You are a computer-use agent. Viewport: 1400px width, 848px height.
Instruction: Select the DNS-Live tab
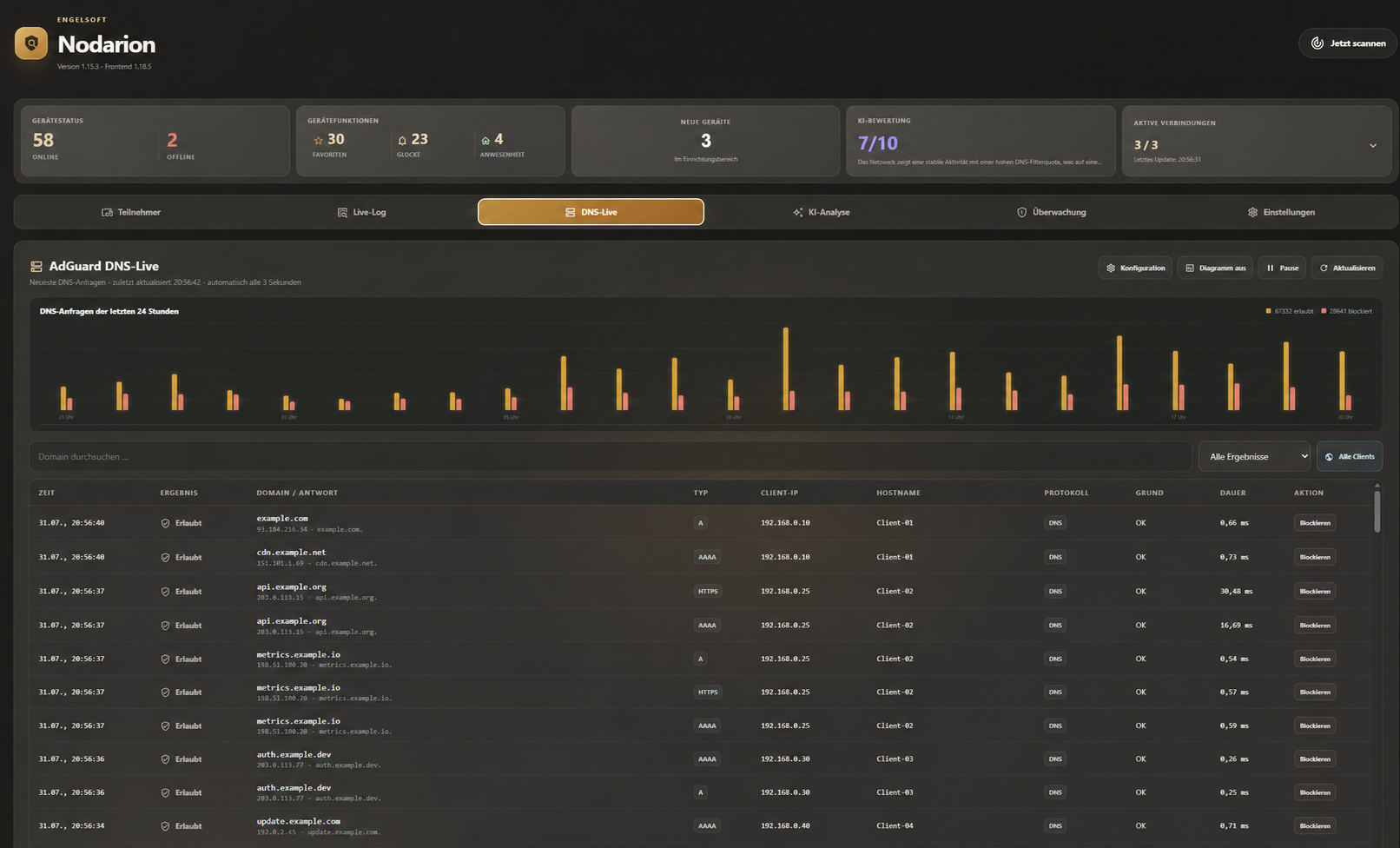pyautogui.click(x=591, y=212)
